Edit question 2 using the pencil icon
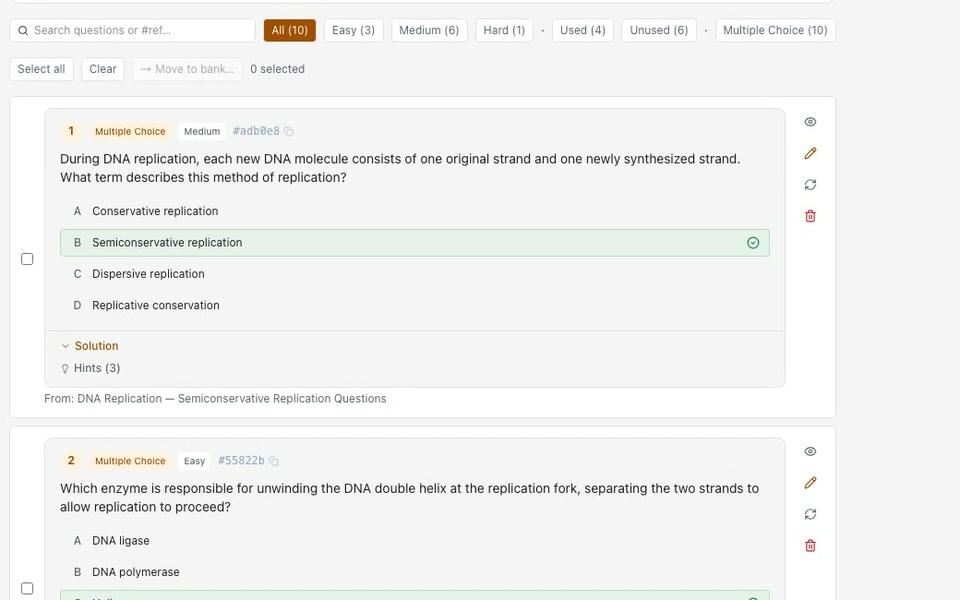 point(810,482)
